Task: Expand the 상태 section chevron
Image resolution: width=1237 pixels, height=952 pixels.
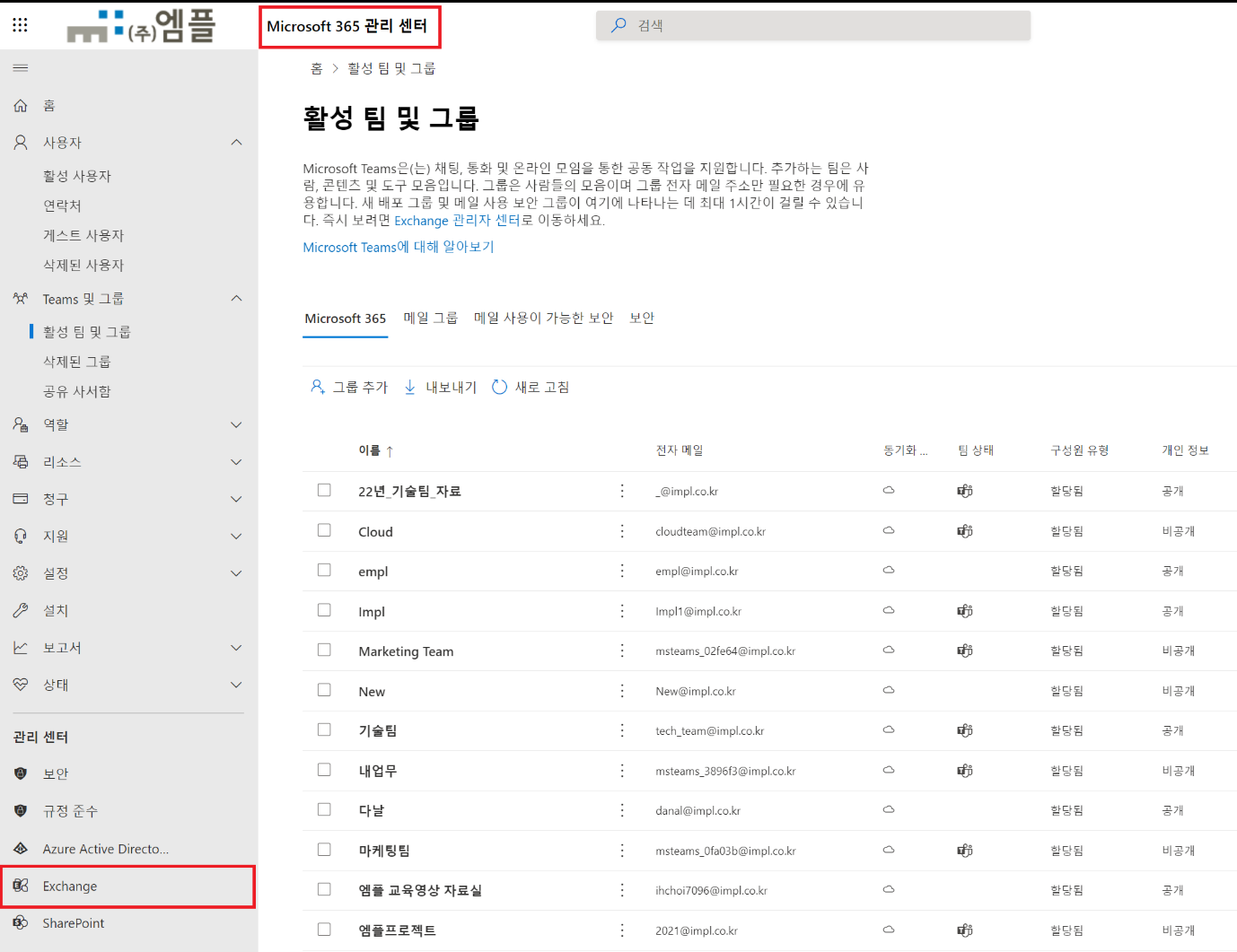Action: (x=236, y=686)
